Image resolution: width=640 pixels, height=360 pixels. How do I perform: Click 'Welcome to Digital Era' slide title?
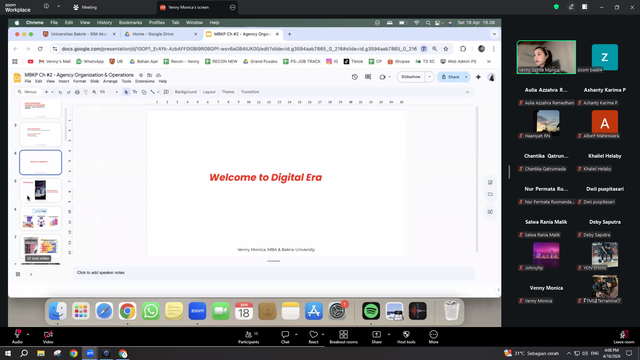[x=266, y=178]
